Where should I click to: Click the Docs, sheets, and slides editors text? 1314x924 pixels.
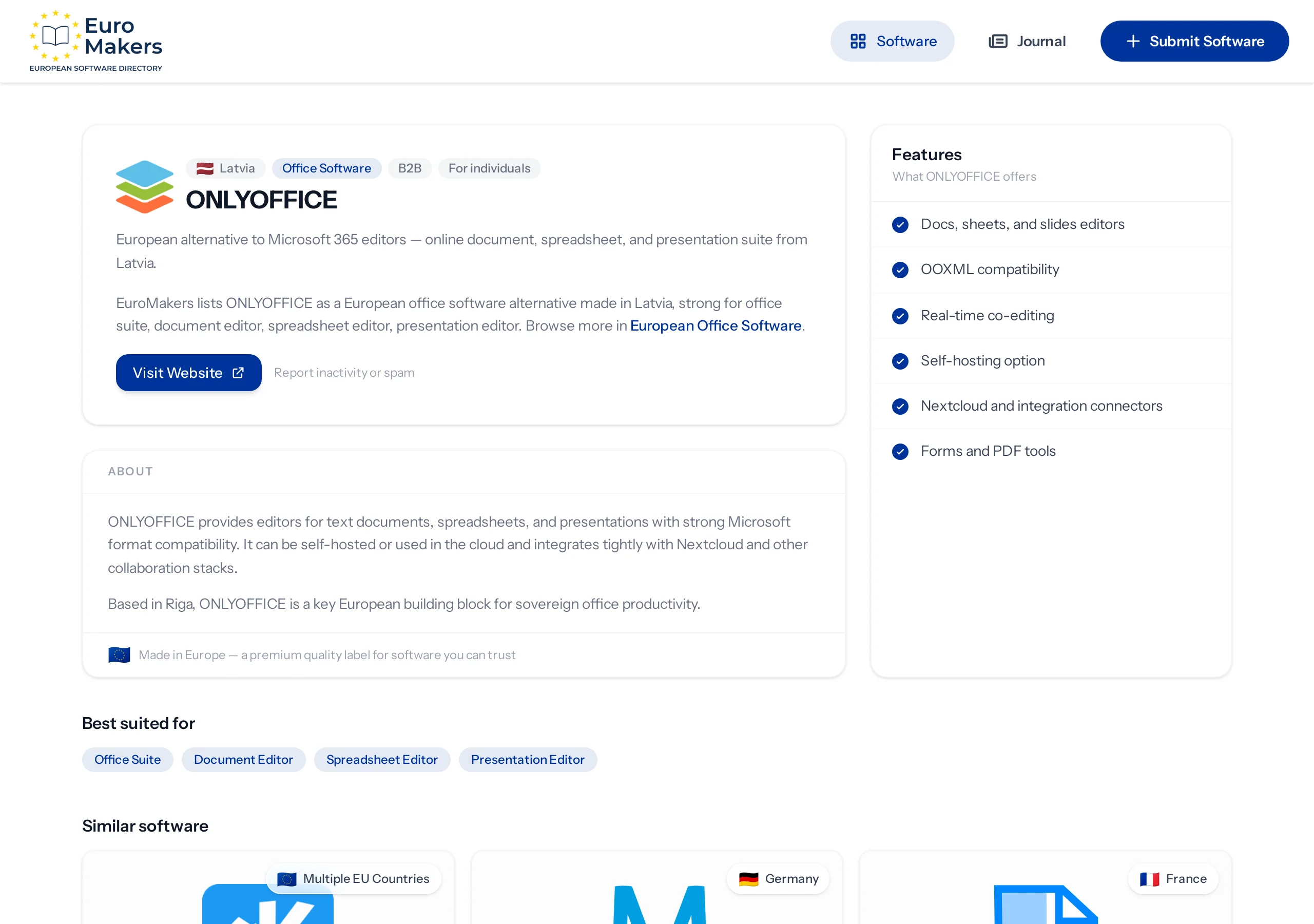pyautogui.click(x=1022, y=224)
